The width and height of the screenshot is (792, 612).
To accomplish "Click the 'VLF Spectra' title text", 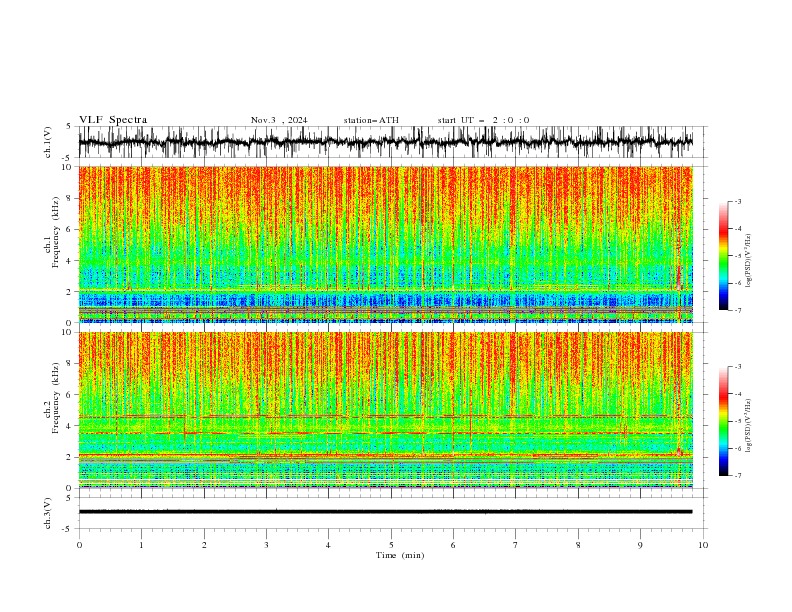I will pos(113,120).
